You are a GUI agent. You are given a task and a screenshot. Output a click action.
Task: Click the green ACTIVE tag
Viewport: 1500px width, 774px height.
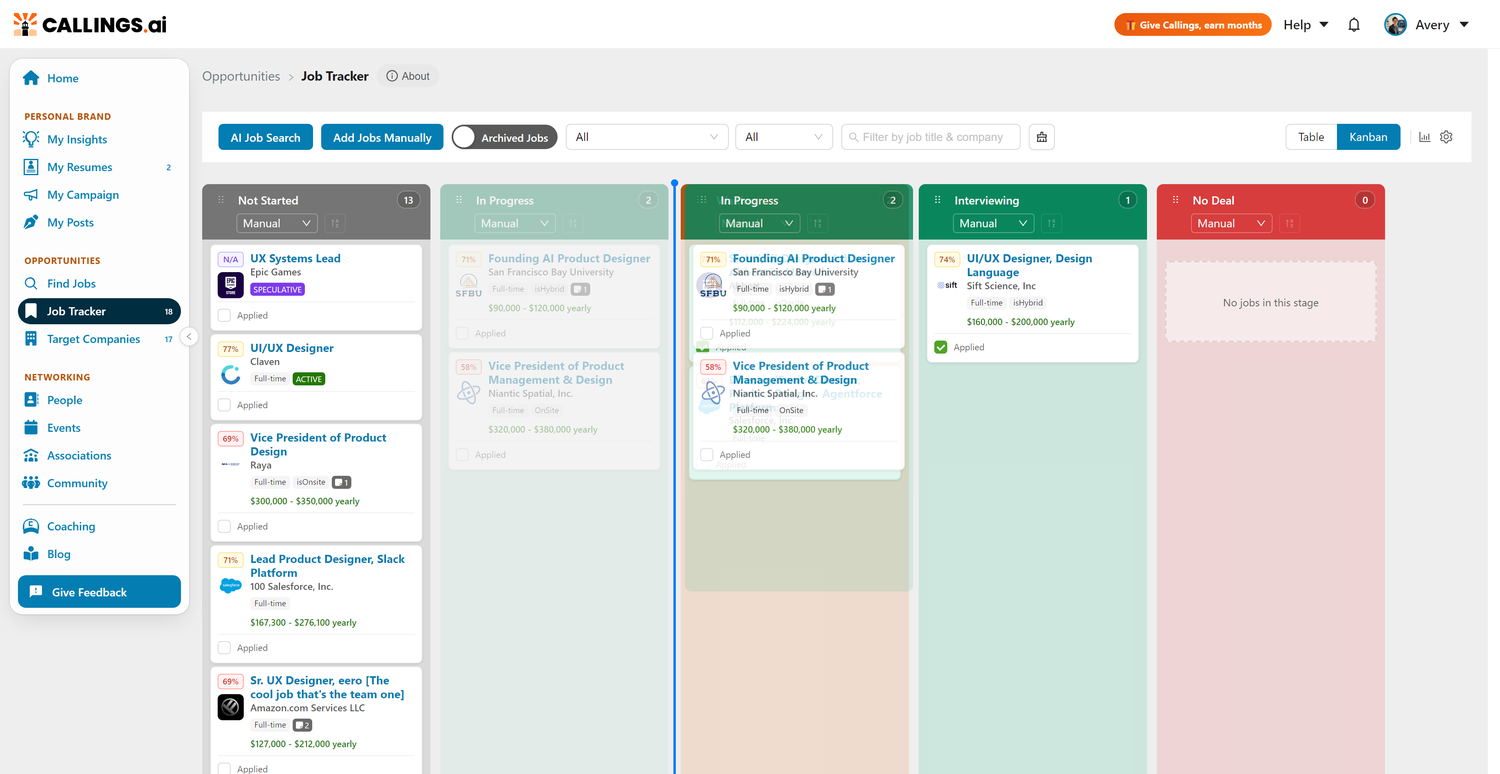[x=309, y=379]
